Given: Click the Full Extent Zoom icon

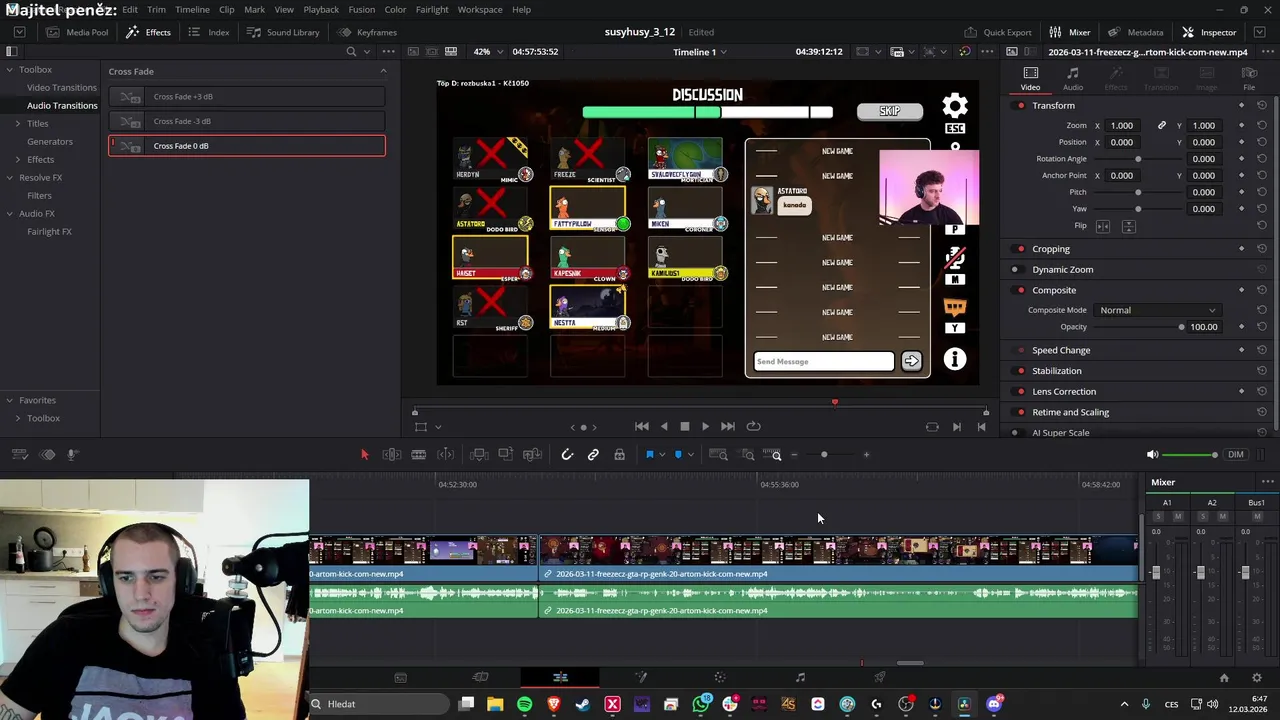Looking at the screenshot, I should [x=718, y=455].
